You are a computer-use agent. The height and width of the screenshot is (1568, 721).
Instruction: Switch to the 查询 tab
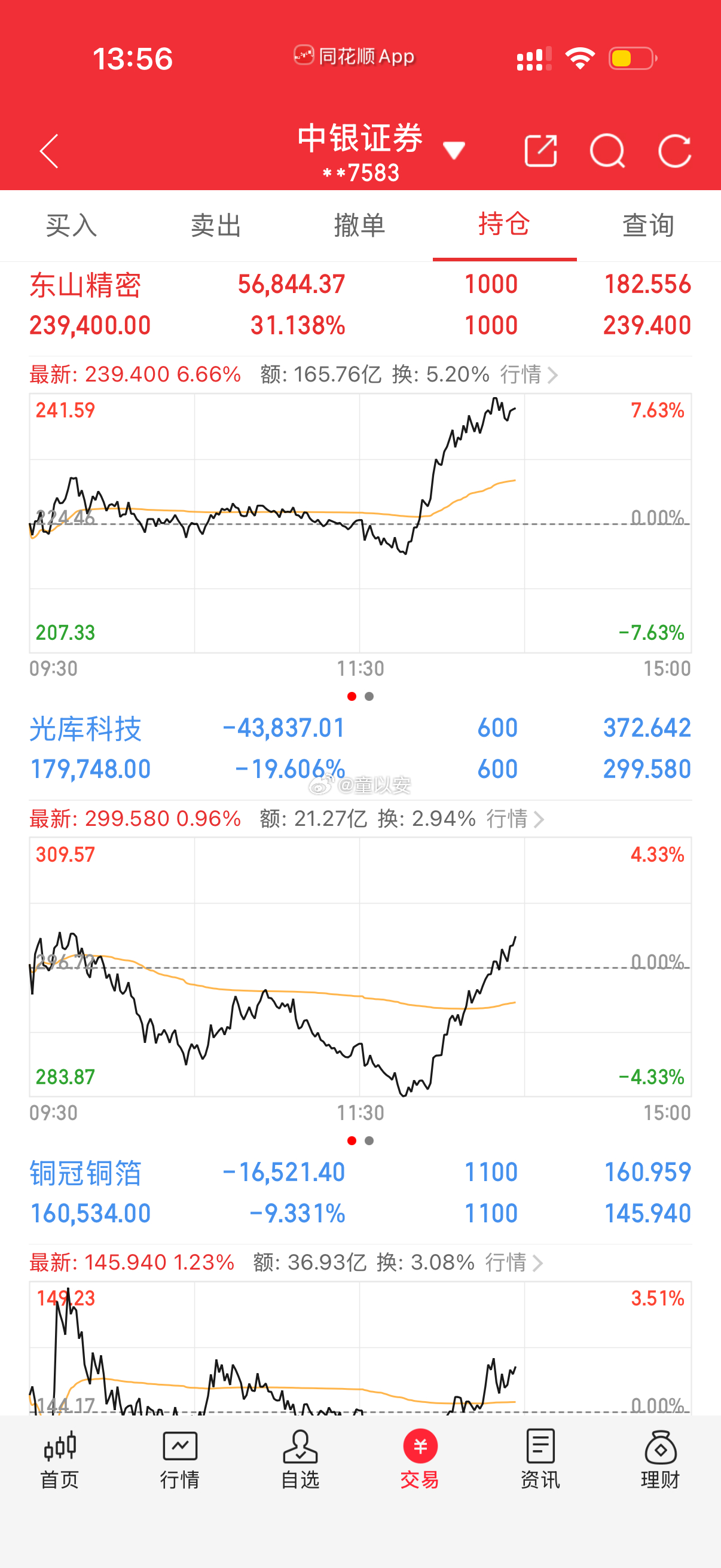[649, 226]
